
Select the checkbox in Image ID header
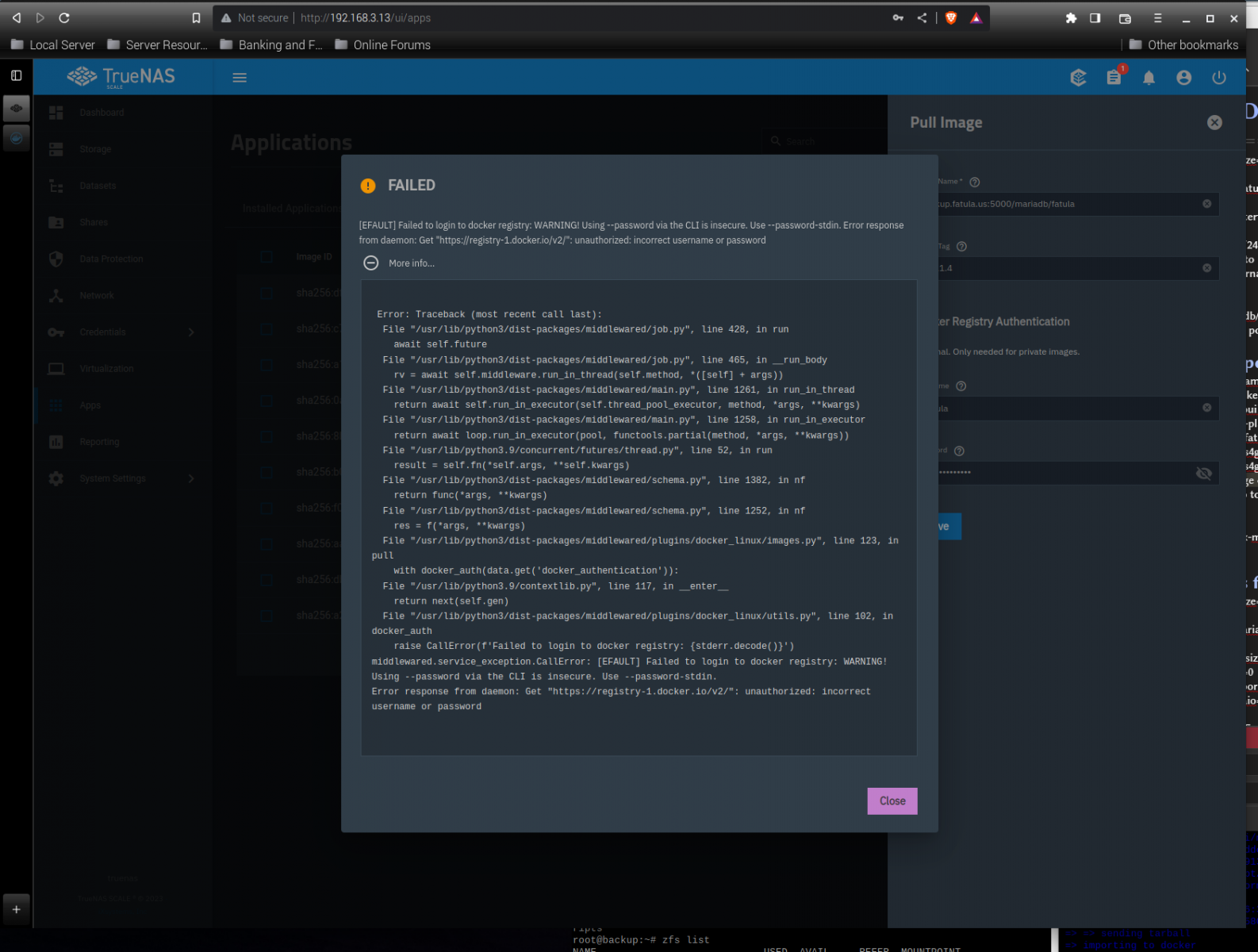click(267, 257)
